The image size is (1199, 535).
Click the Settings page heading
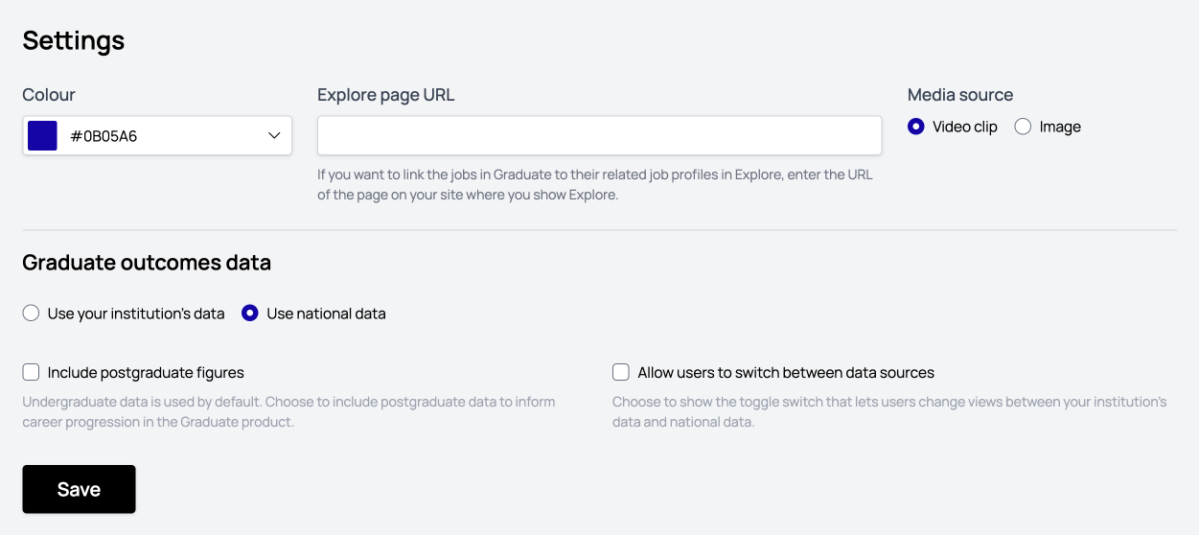(x=73, y=40)
